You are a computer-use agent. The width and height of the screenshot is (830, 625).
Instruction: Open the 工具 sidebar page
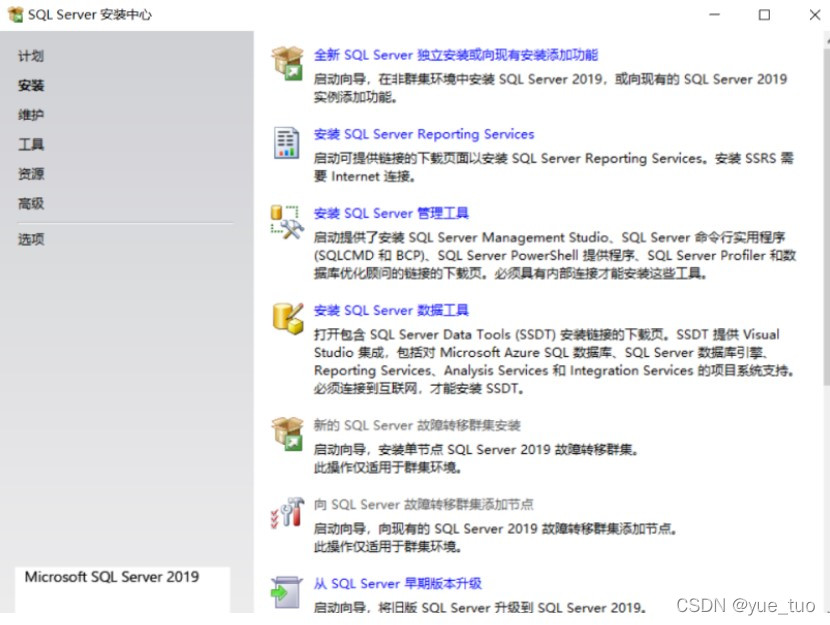click(x=31, y=144)
